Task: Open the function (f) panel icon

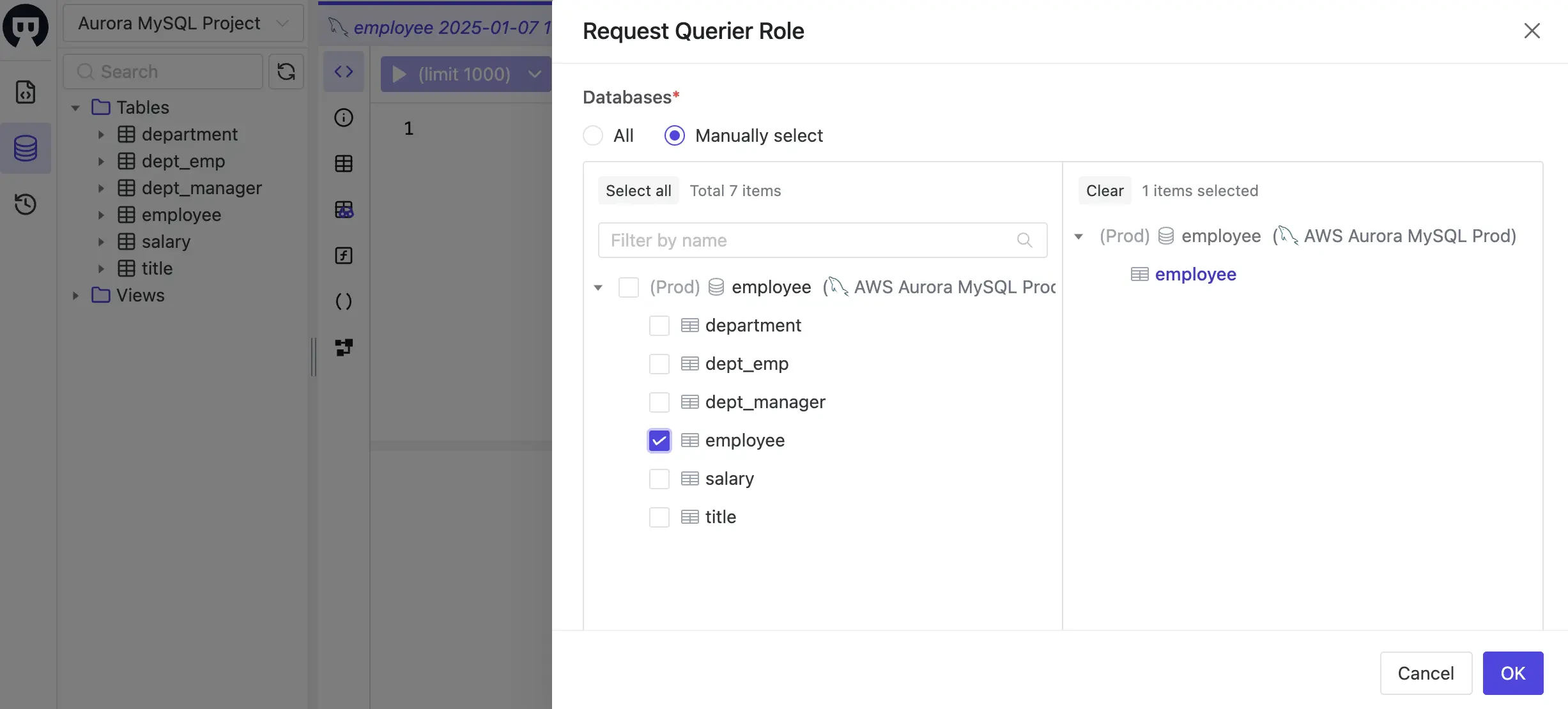Action: [x=344, y=255]
